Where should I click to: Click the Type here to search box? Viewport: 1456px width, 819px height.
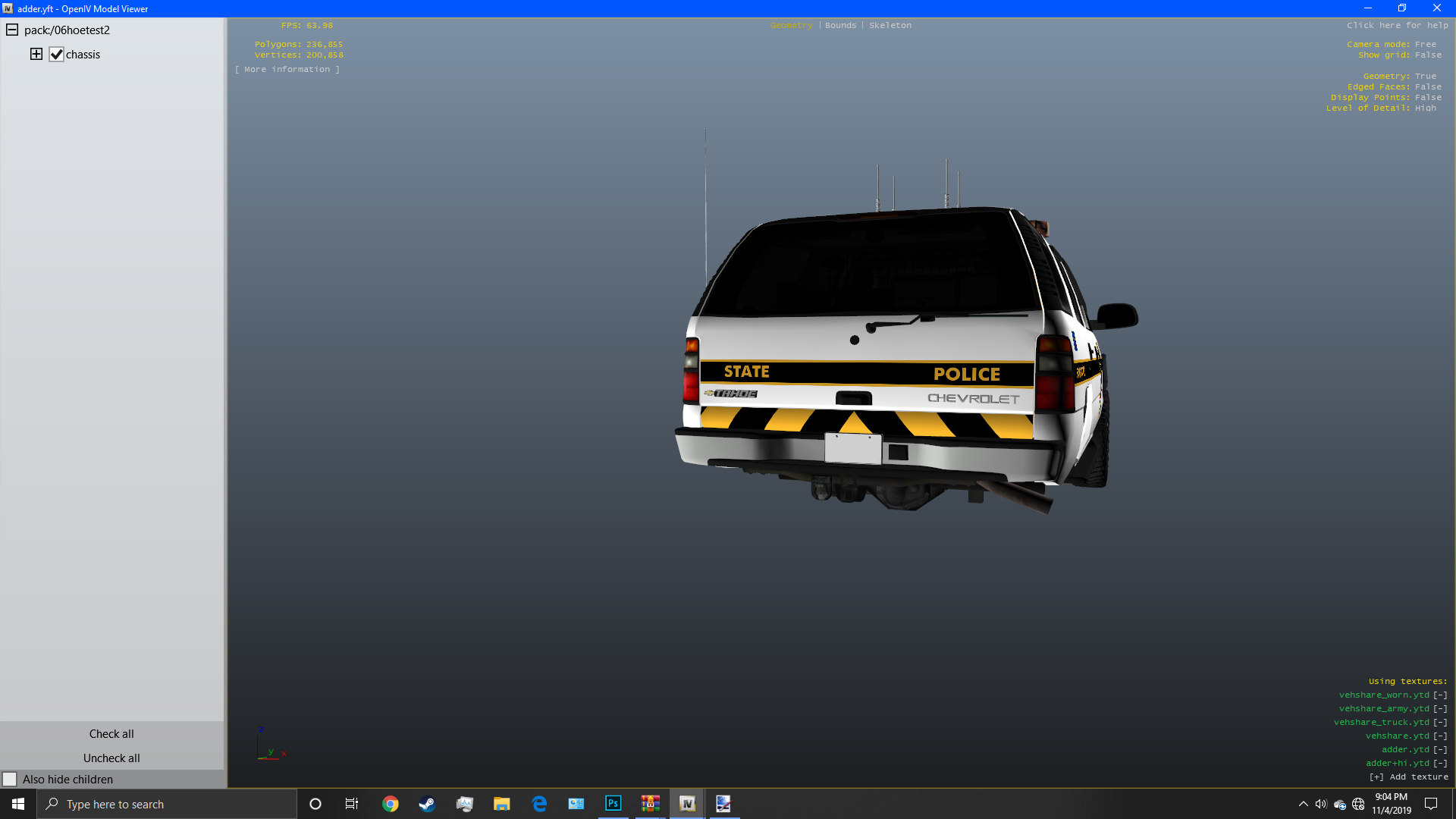[167, 804]
